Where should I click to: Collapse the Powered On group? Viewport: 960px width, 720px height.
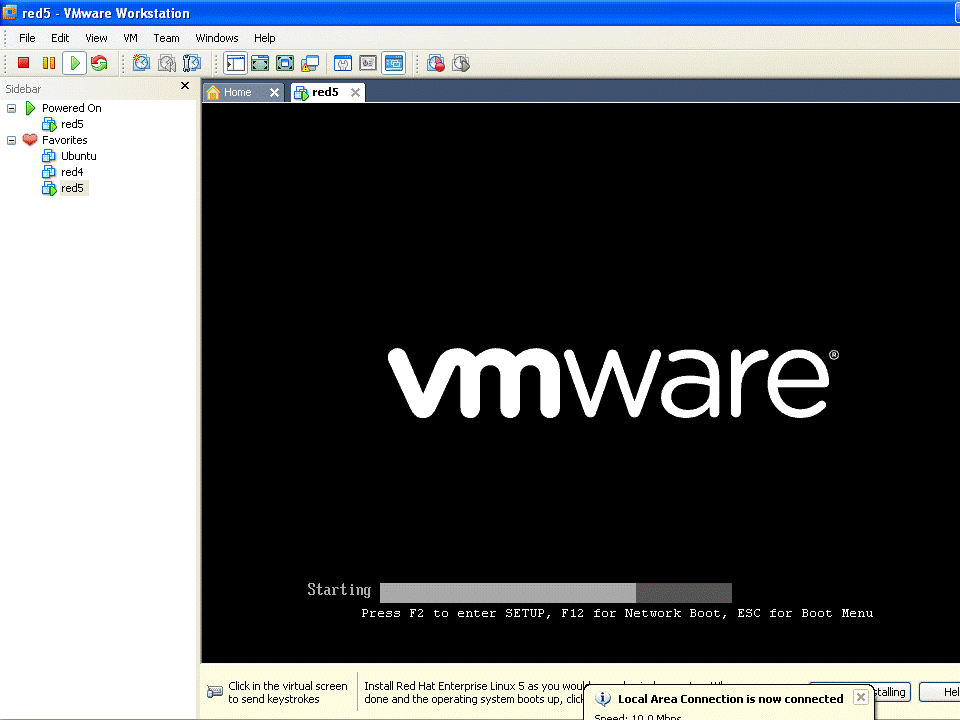pyautogui.click(x=11, y=108)
